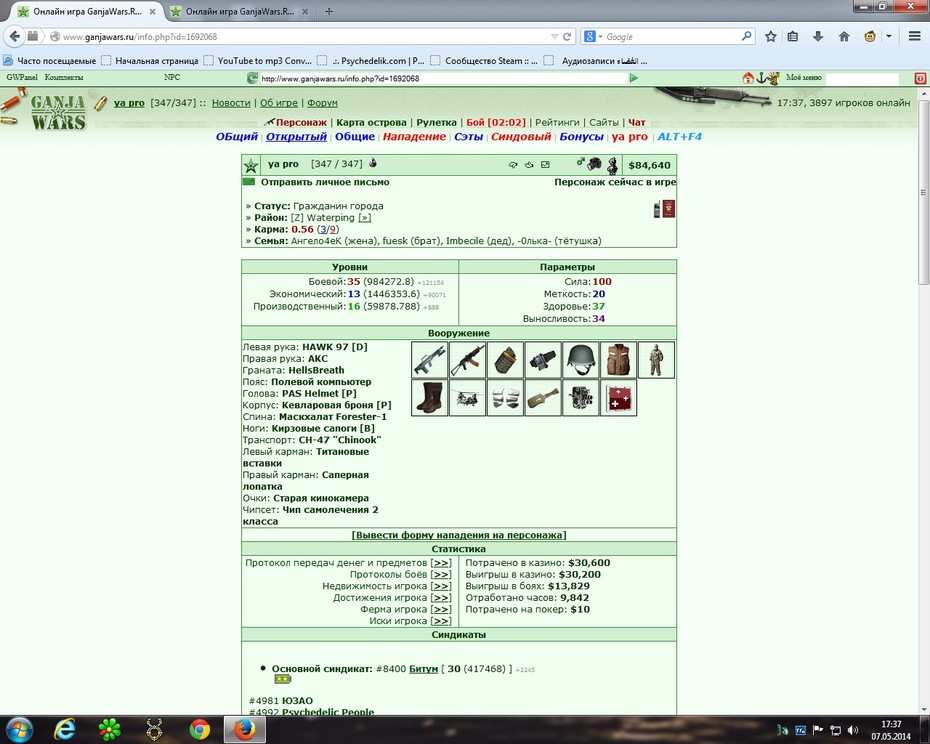Click the AKC rifle thumbnail
930x744 pixels.
(467, 360)
